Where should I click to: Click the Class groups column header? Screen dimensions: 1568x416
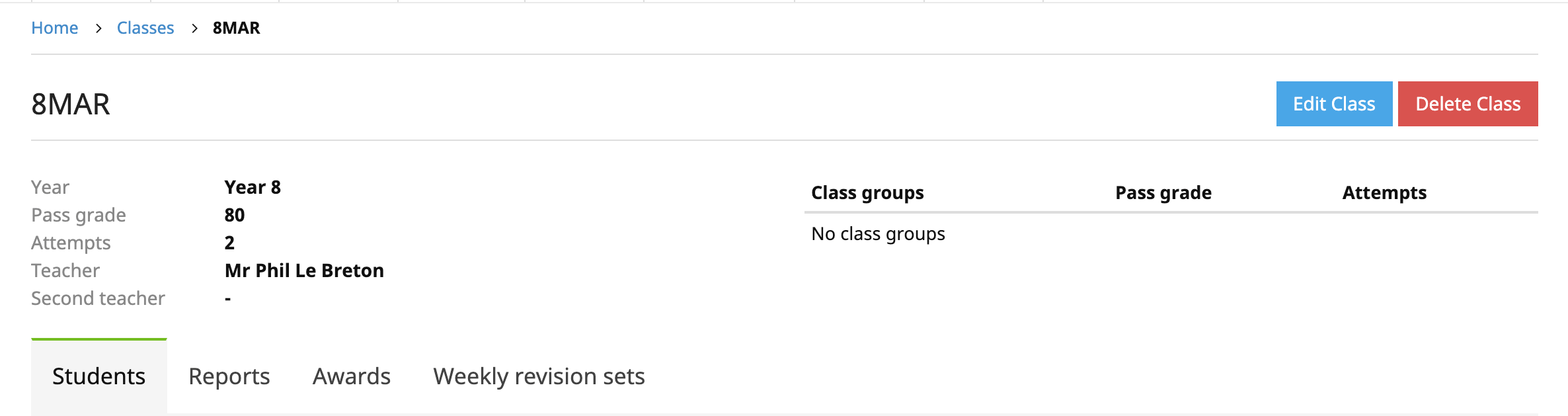(867, 192)
